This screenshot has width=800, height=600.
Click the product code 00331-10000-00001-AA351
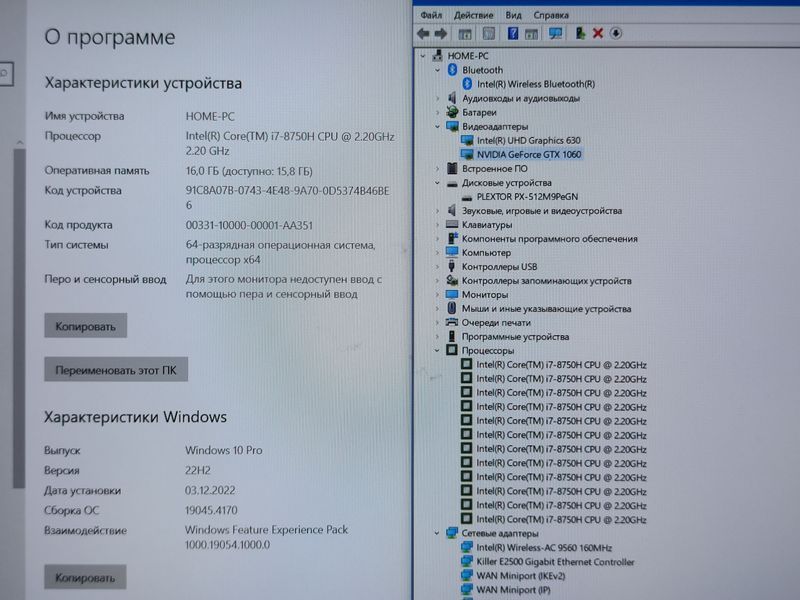tap(249, 225)
